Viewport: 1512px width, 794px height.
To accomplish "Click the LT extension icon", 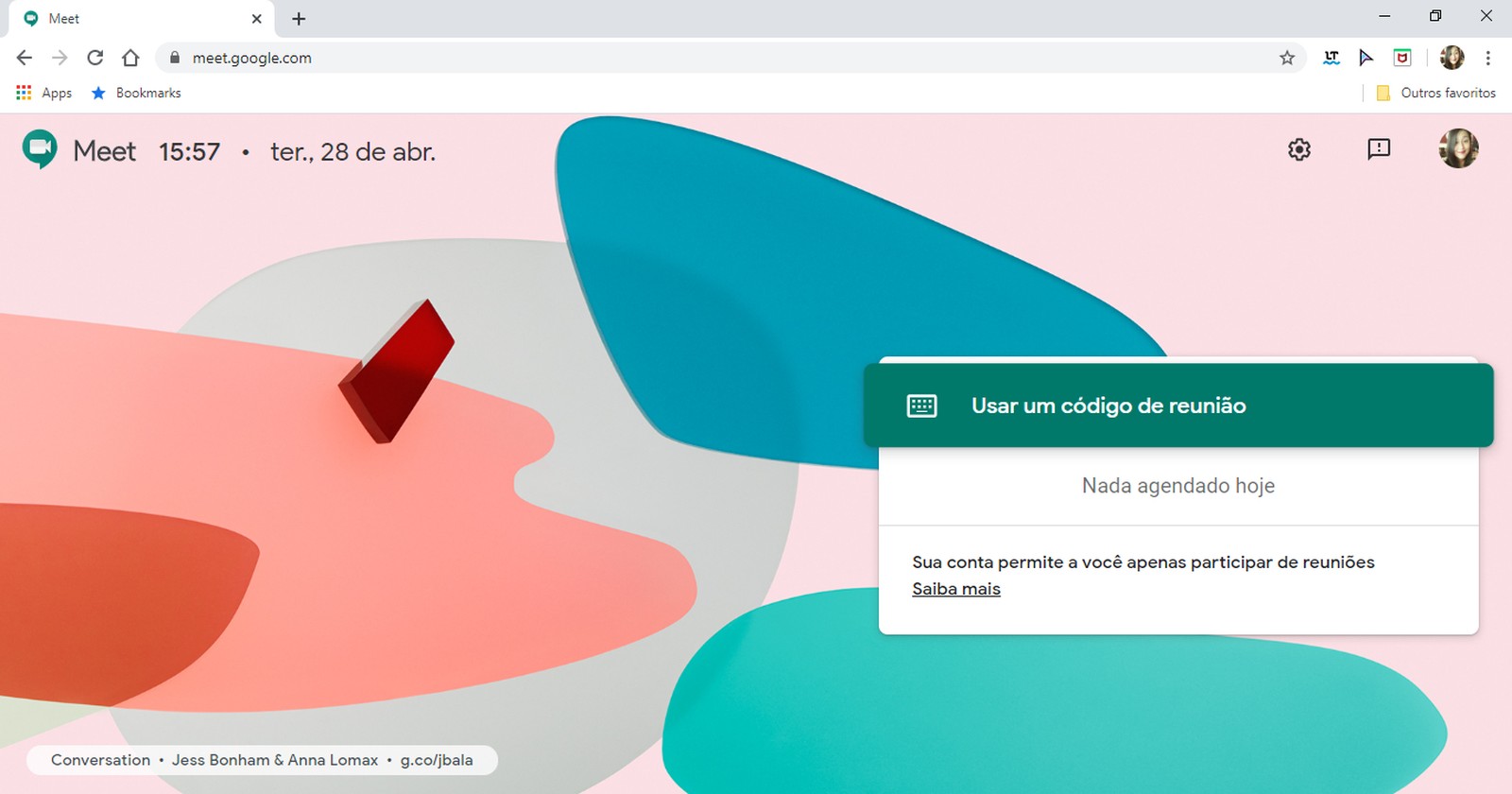I will click(1332, 58).
